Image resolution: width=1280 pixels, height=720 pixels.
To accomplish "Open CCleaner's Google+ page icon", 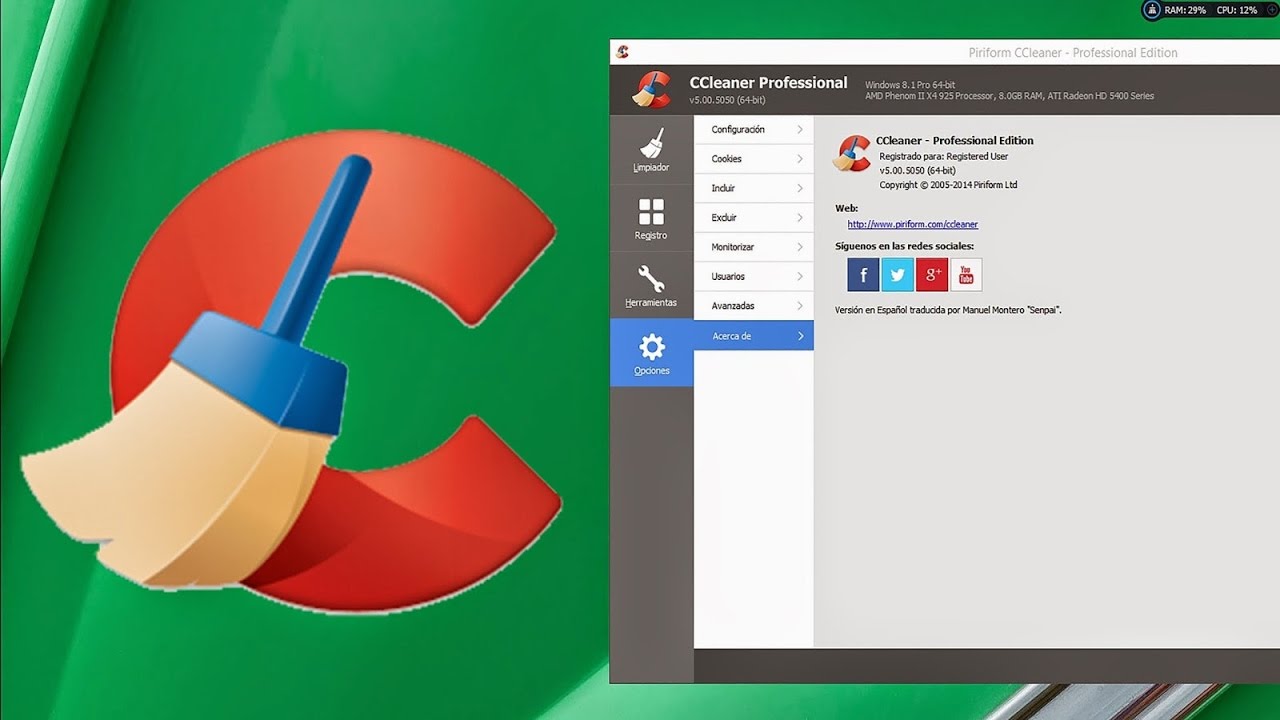I will pos(932,274).
